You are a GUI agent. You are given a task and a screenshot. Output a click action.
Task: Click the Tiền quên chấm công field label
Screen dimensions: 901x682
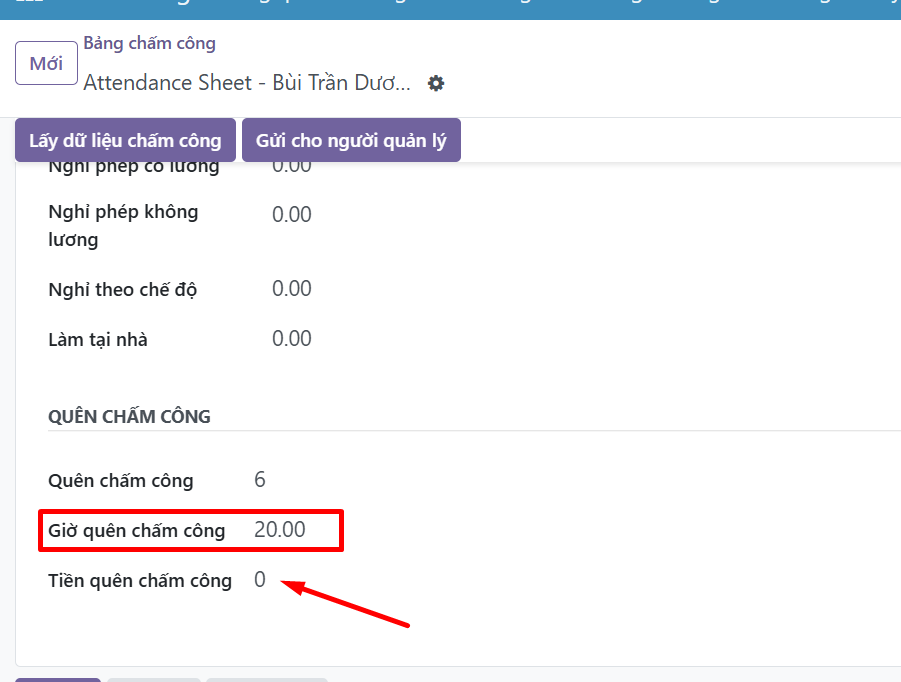click(140, 581)
